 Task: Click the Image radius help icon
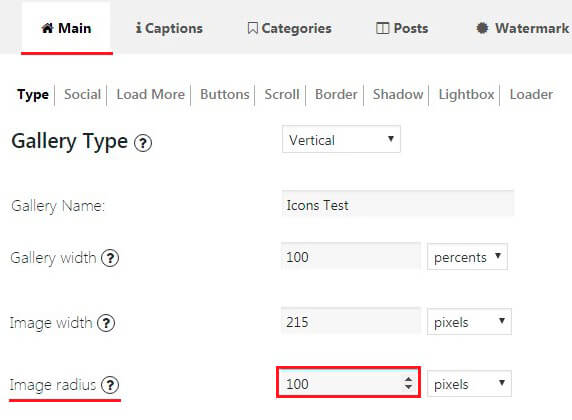(x=110, y=385)
